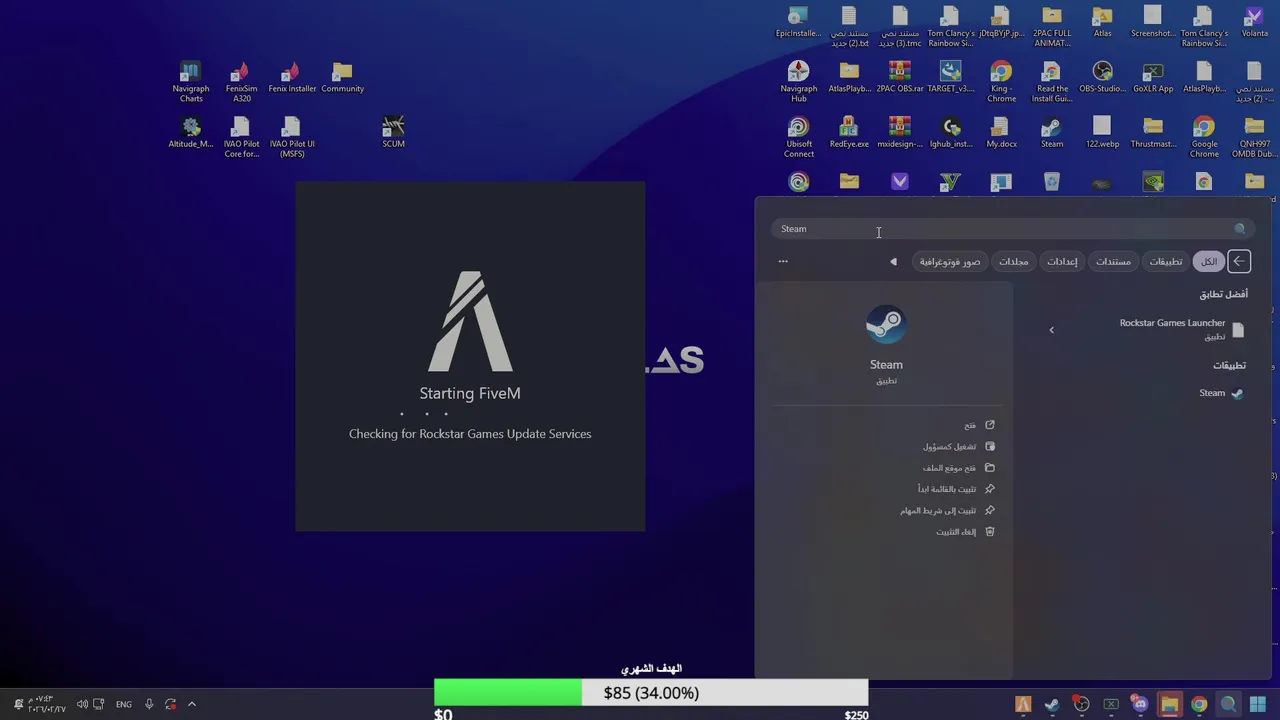Expand the Rockstar Games Launcher result chevron
This screenshot has height=720, width=1280.
coord(1051,329)
